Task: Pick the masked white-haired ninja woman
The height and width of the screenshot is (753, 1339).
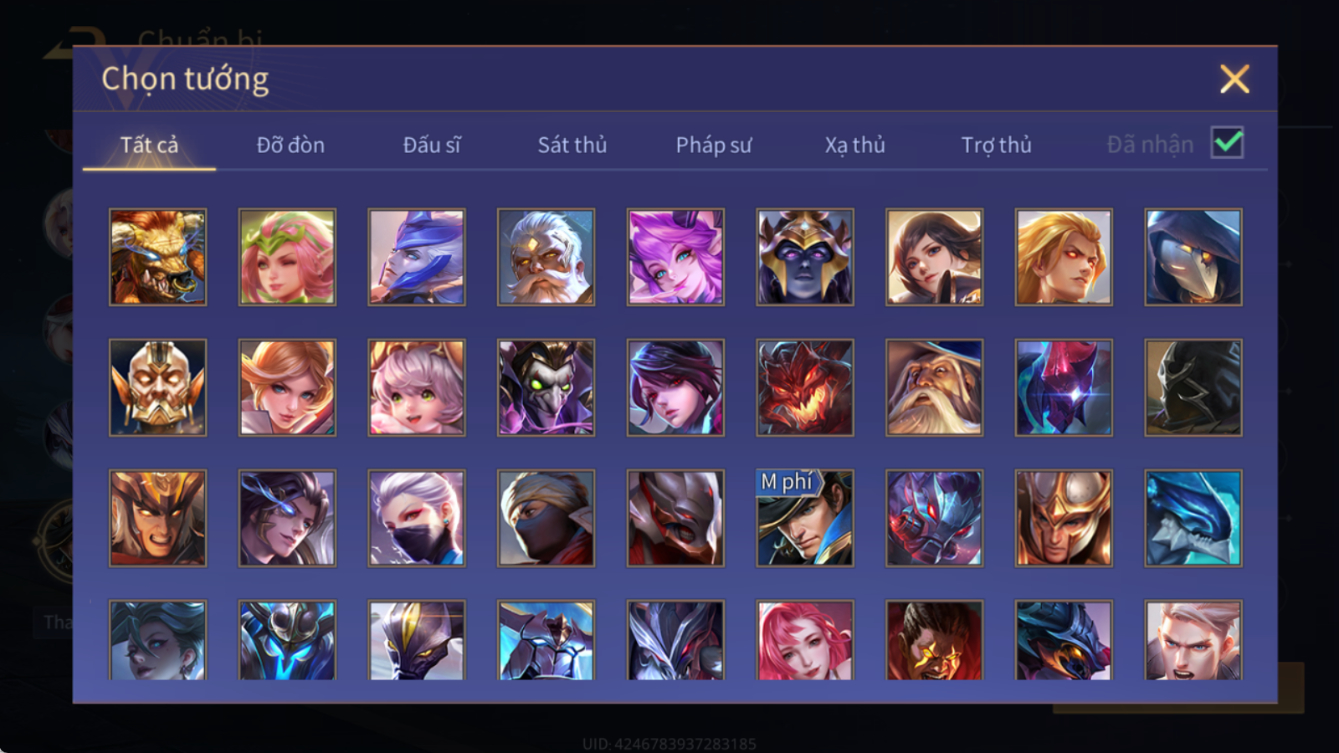Action: click(x=416, y=518)
